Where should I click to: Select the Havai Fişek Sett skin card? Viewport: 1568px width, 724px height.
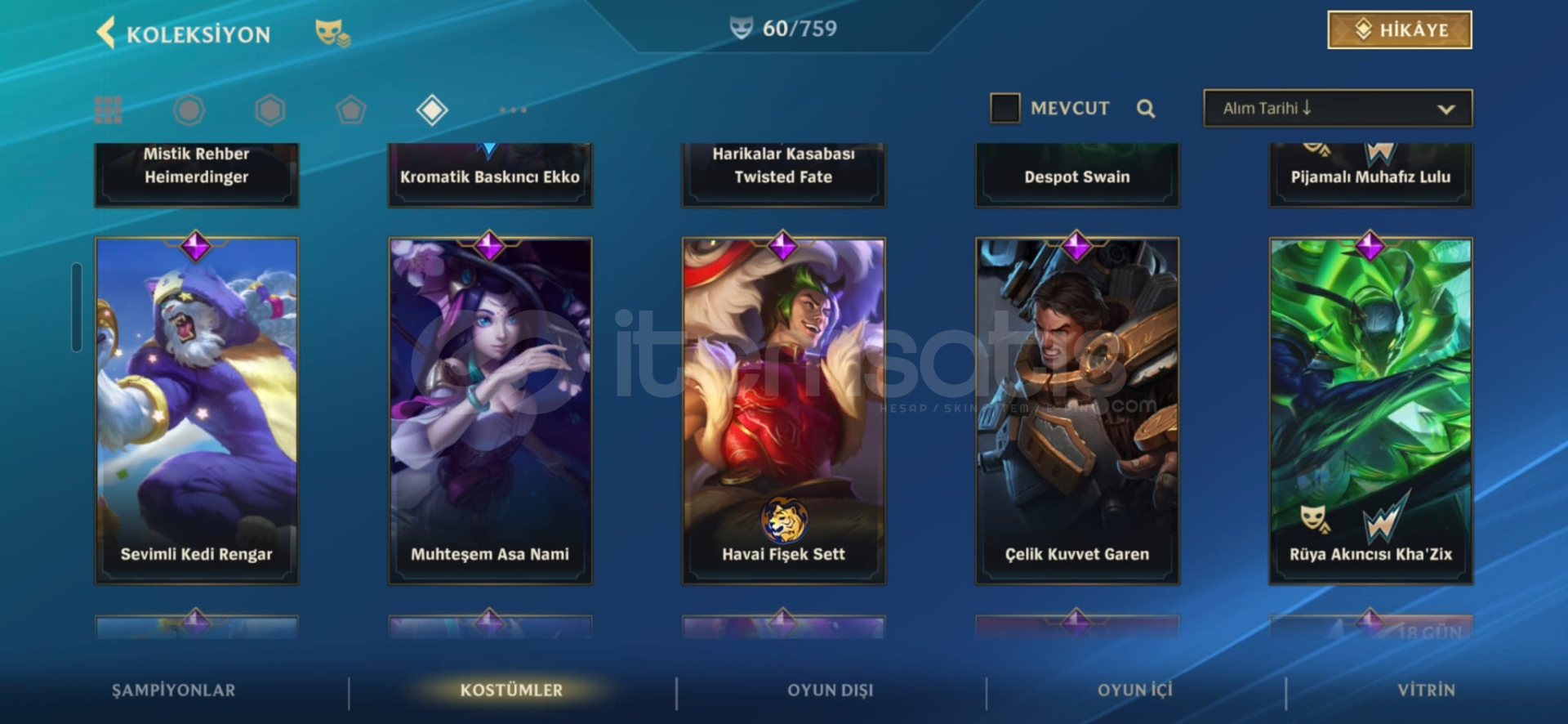tap(783, 409)
